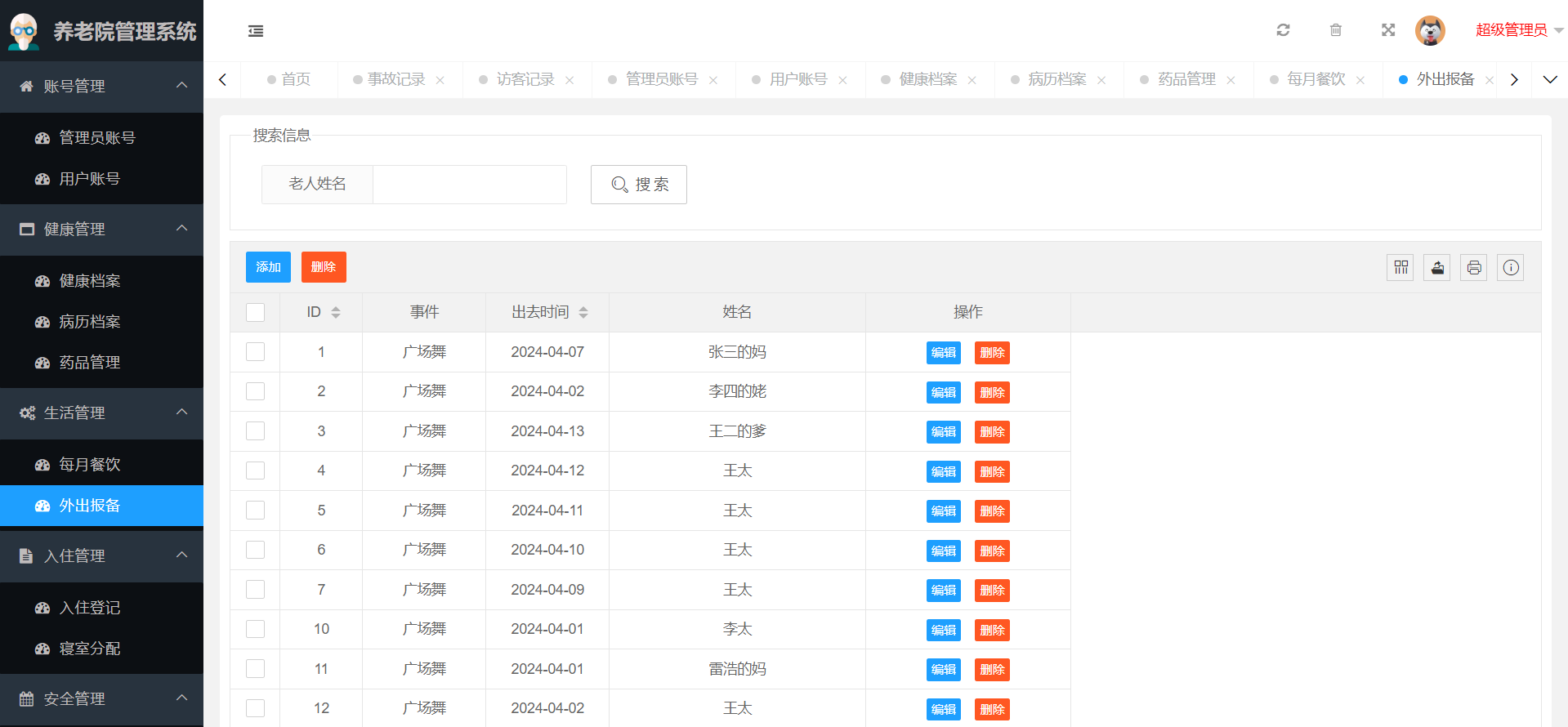Sort table by ID column arrows
Image resolution: width=1568 pixels, height=727 pixels.
(x=336, y=312)
